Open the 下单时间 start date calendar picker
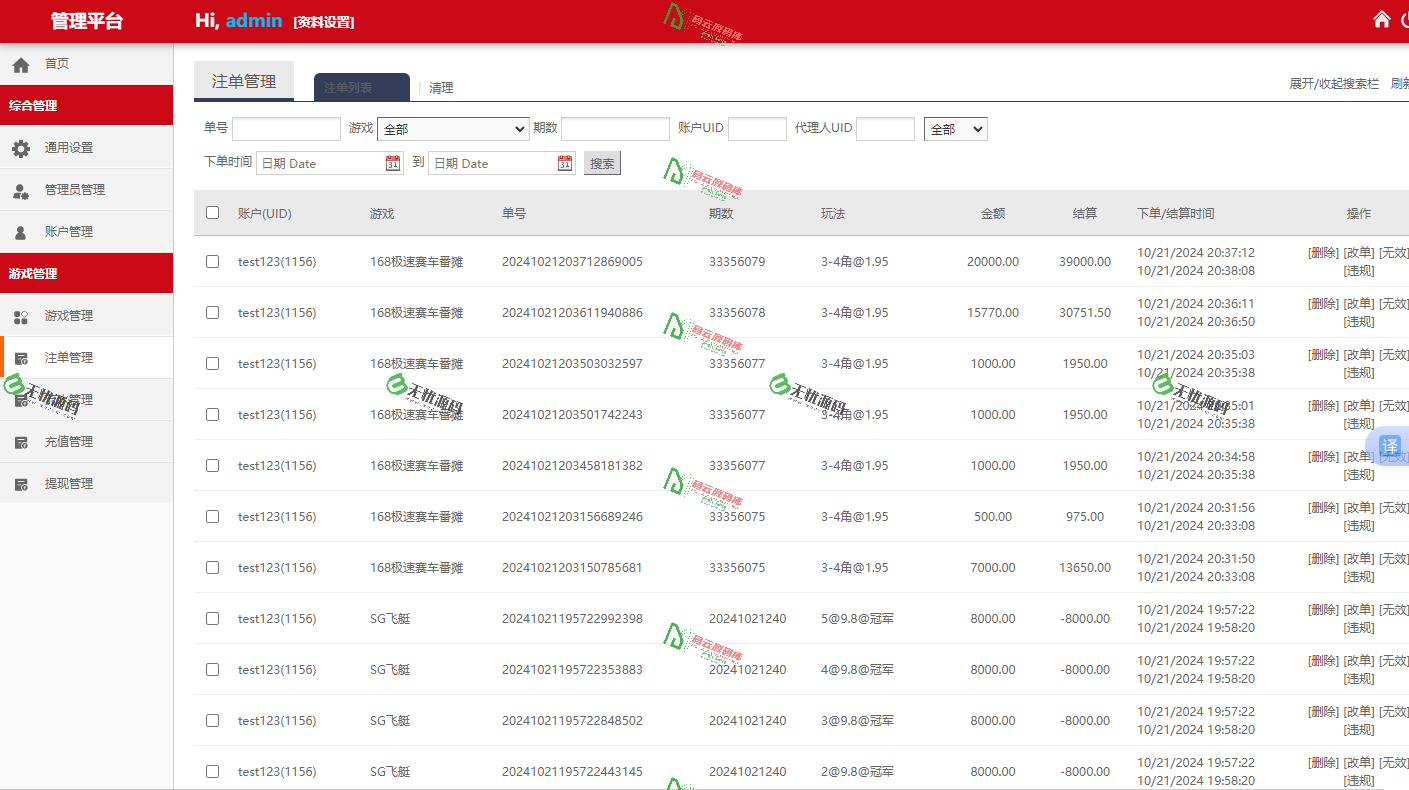Image resolution: width=1409 pixels, height=790 pixels. pyautogui.click(x=393, y=162)
